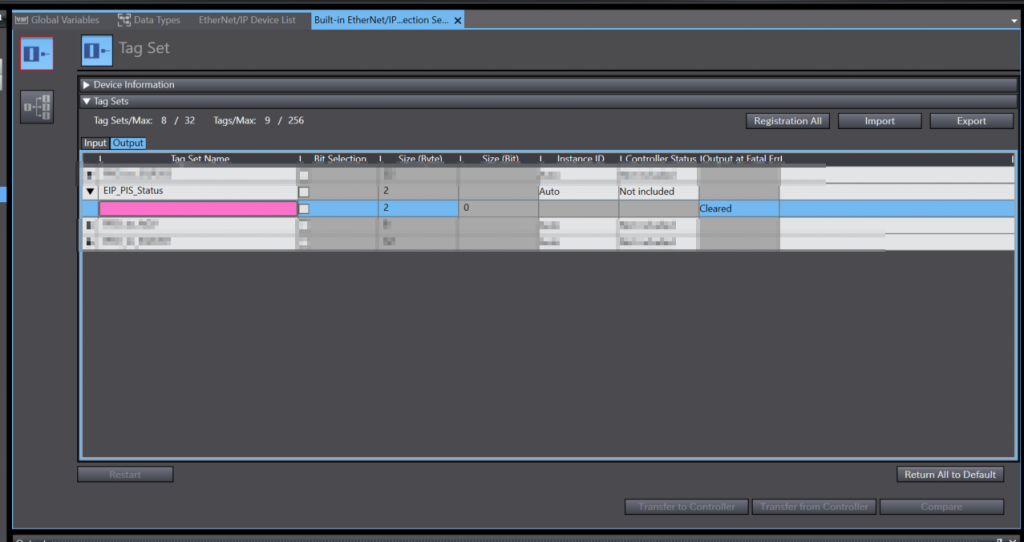
Task: Open the EtherNet/IP Device List tab
Action: (247, 20)
